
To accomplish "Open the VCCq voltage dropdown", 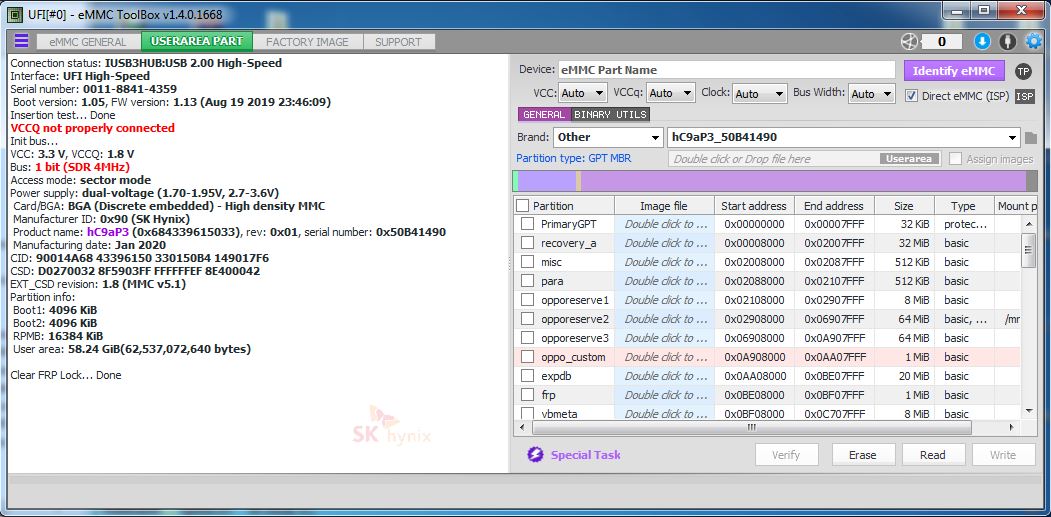I will point(670,93).
